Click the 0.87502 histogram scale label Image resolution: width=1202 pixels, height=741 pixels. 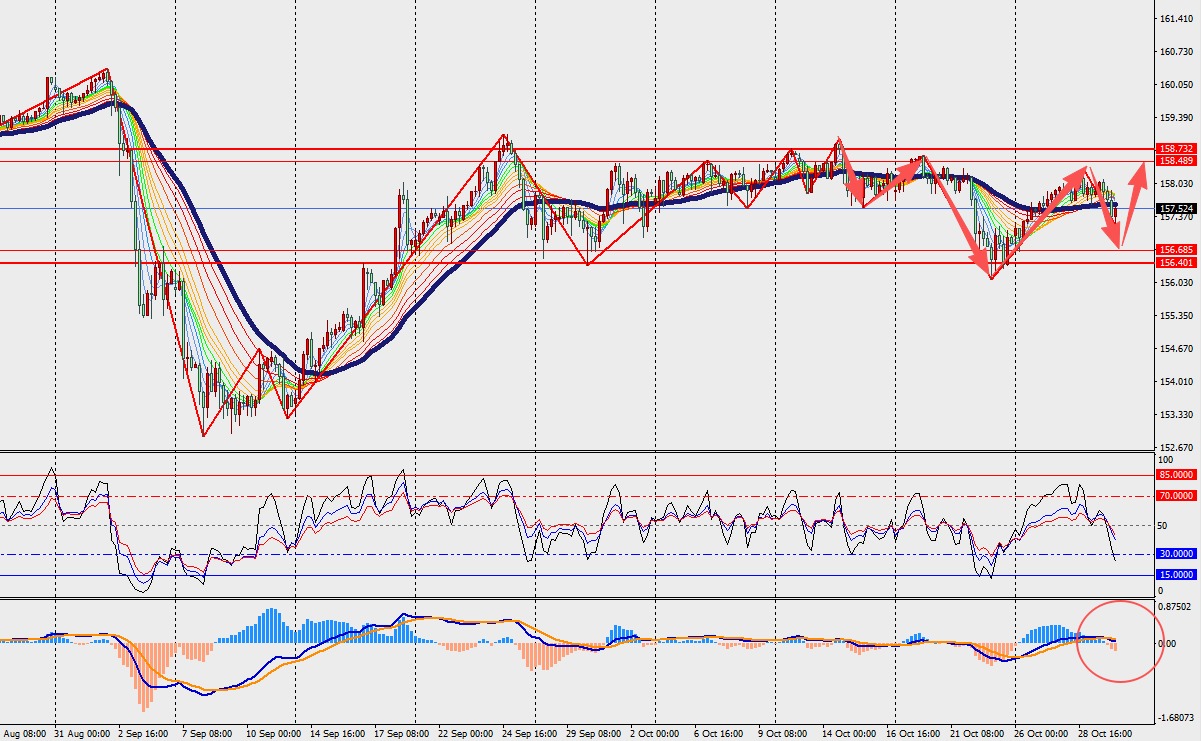pos(1175,607)
